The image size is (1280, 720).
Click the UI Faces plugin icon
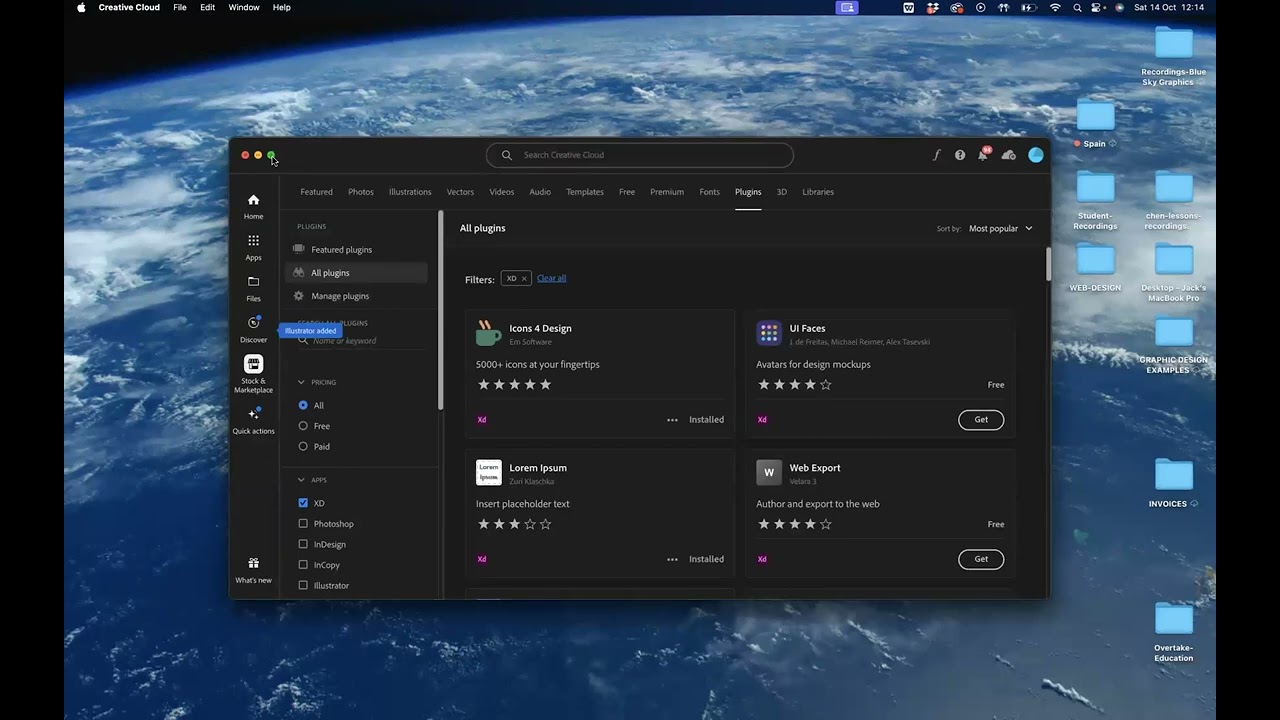pos(769,333)
